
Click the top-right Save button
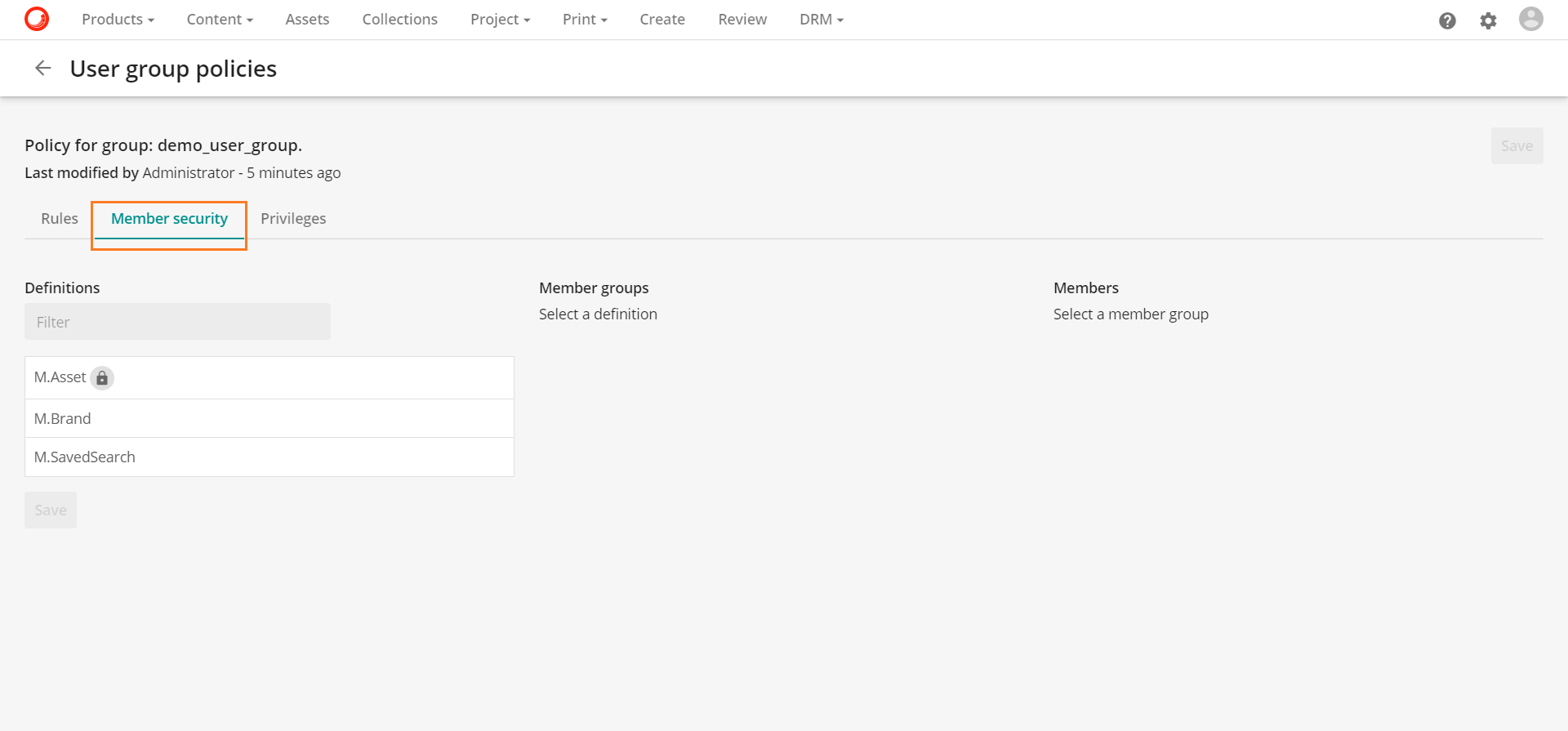click(1517, 146)
